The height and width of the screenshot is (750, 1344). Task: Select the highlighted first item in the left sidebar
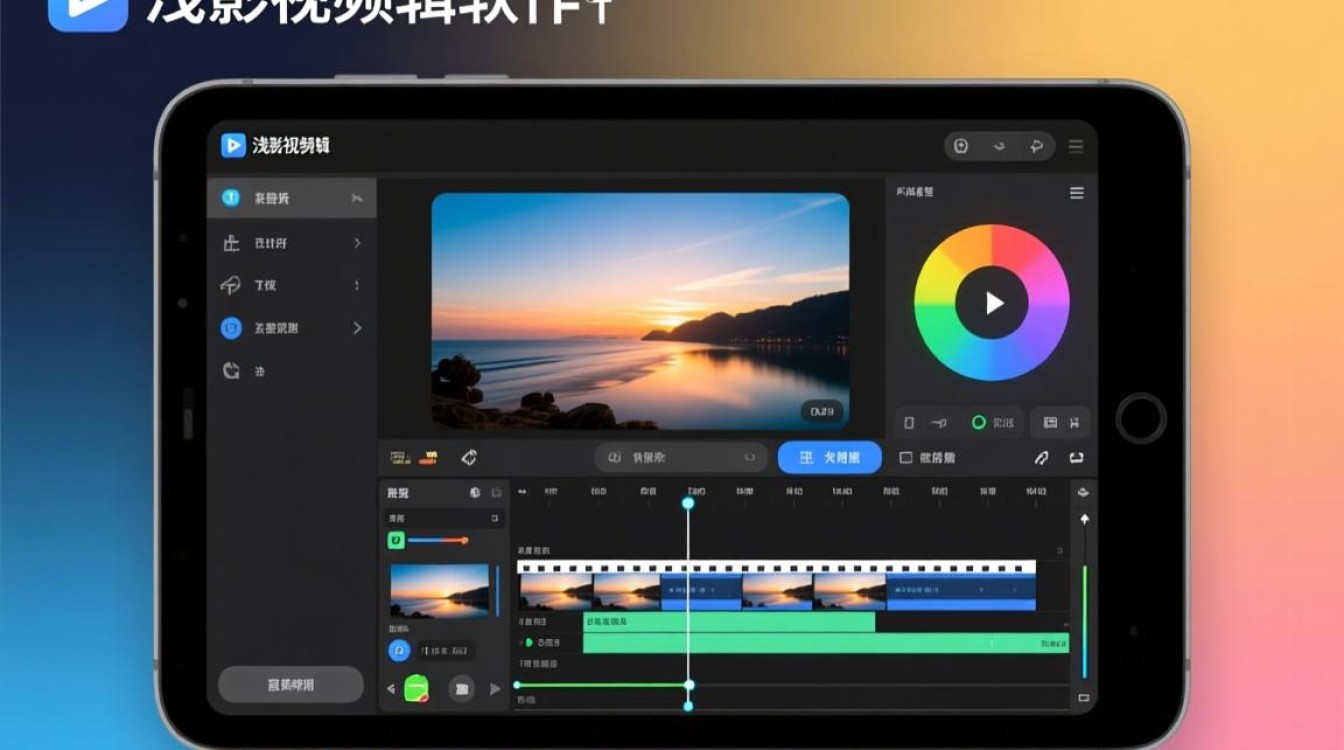click(x=292, y=198)
